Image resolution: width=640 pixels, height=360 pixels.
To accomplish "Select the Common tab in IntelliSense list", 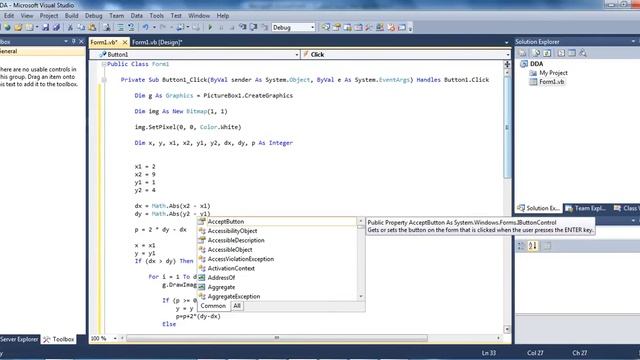I will [213, 306].
